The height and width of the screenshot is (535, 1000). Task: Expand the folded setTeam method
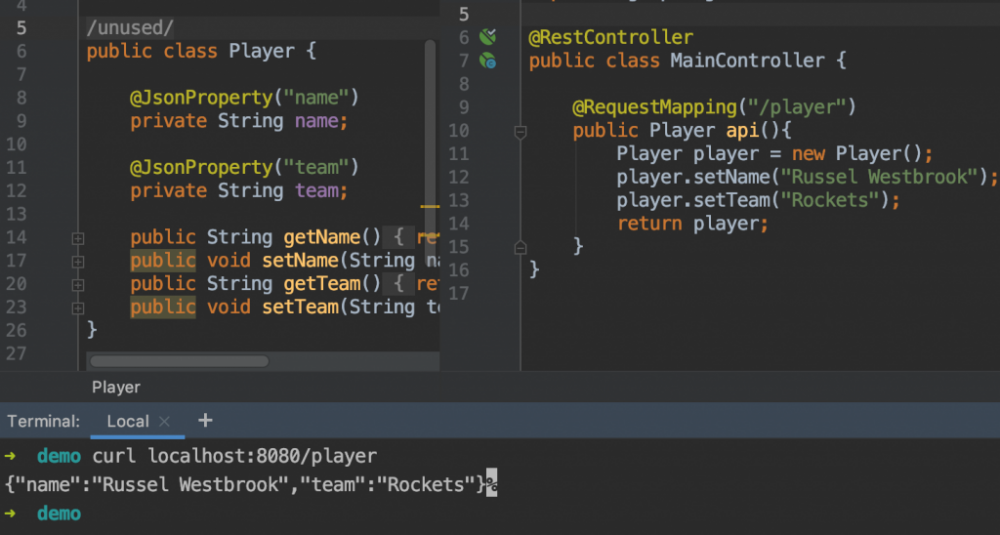coord(78,308)
